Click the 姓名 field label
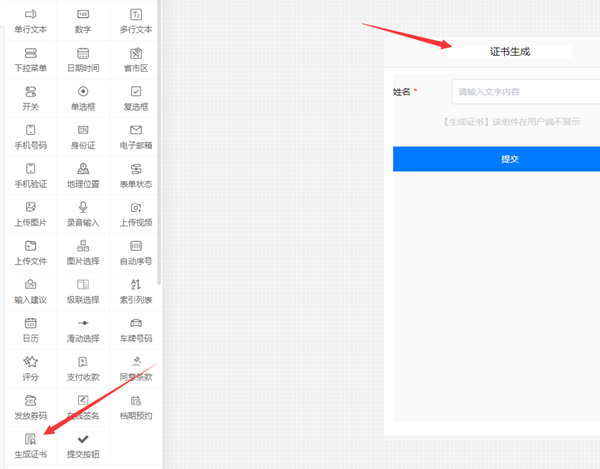Viewport: 600px width, 469px height. 402,92
